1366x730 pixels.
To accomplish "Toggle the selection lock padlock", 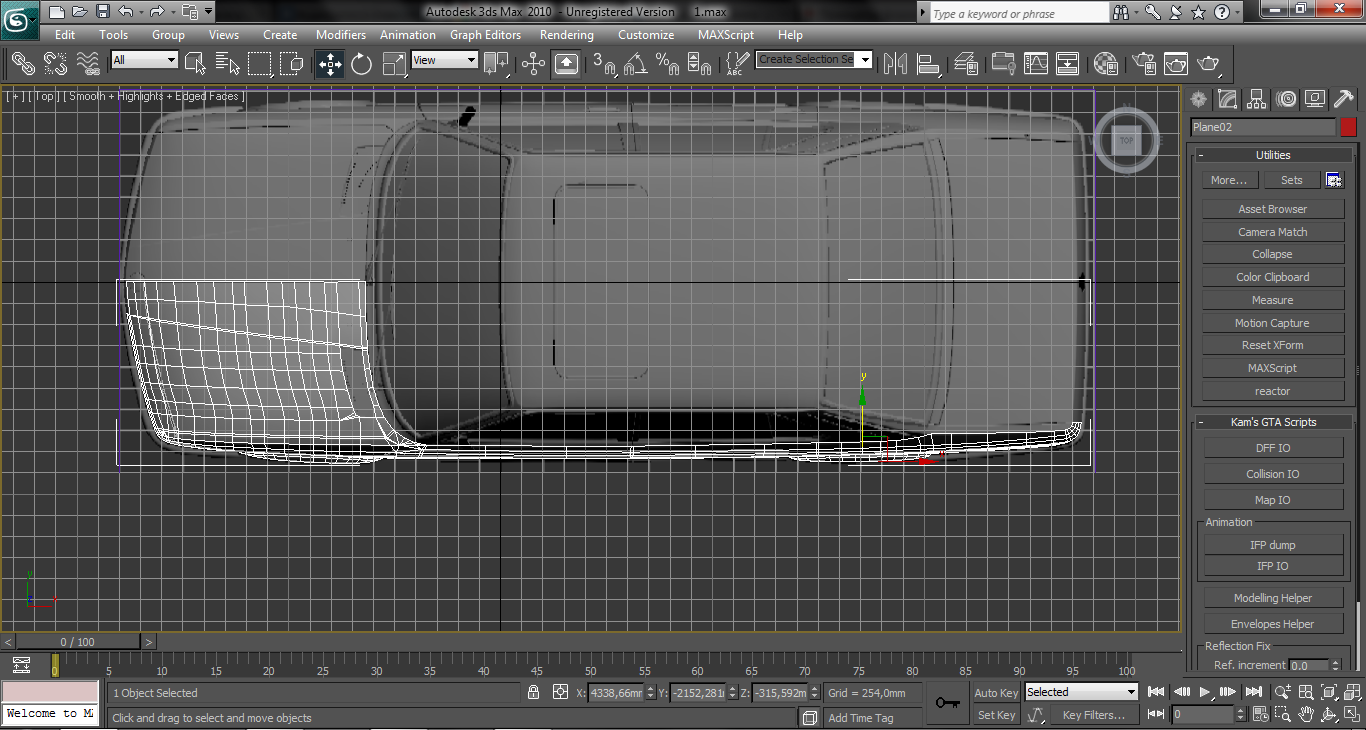I will 534,692.
